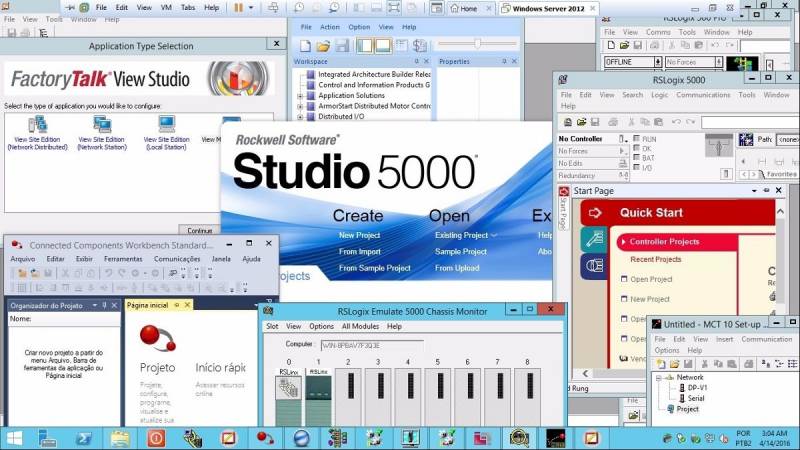Image resolution: width=800 pixels, height=450 pixels.
Task: Open Option menu in Architecture Builder window
Action: click(359, 27)
